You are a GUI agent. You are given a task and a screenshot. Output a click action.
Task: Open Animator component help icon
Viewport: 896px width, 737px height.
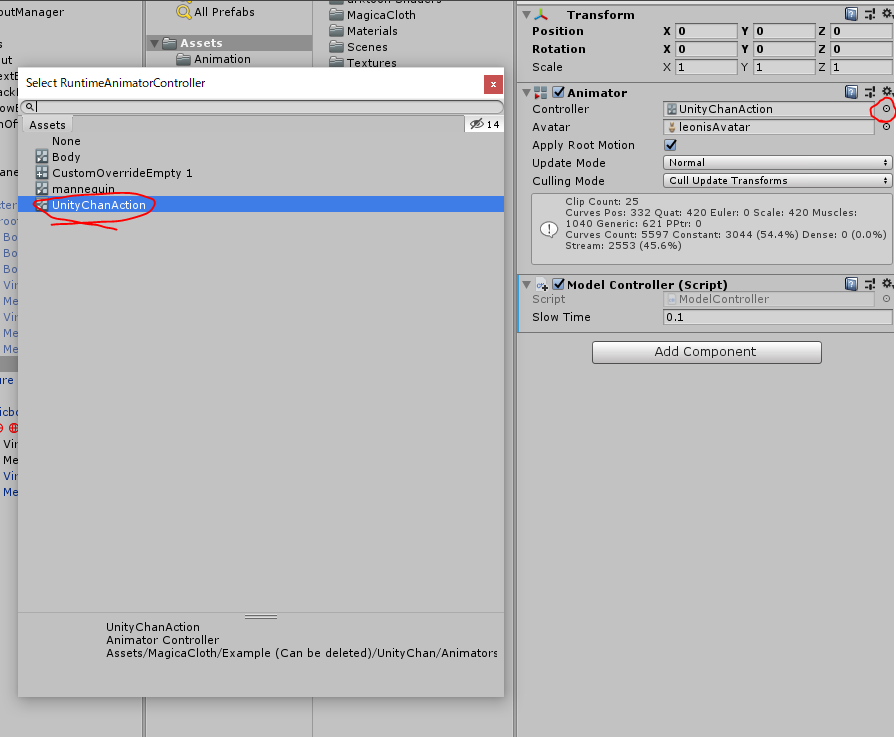pos(851,92)
